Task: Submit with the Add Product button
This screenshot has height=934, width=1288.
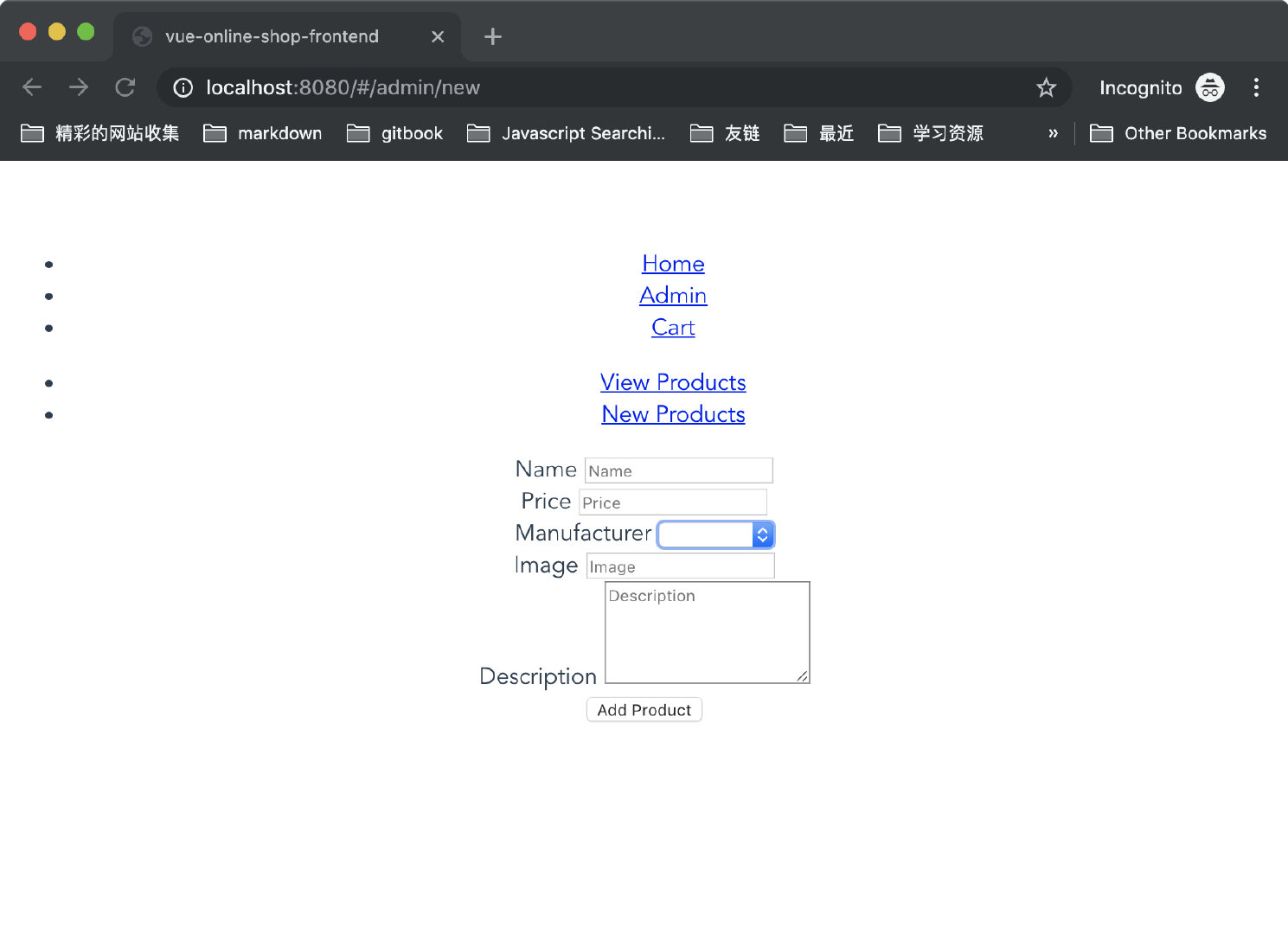Action: click(644, 710)
